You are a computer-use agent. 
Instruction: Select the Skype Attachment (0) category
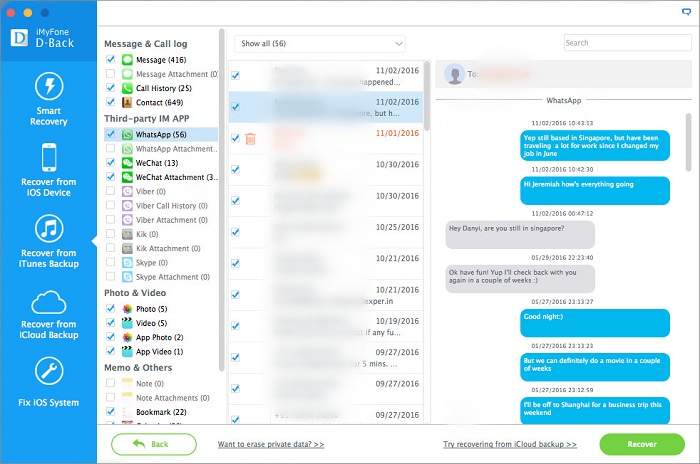click(x=173, y=277)
